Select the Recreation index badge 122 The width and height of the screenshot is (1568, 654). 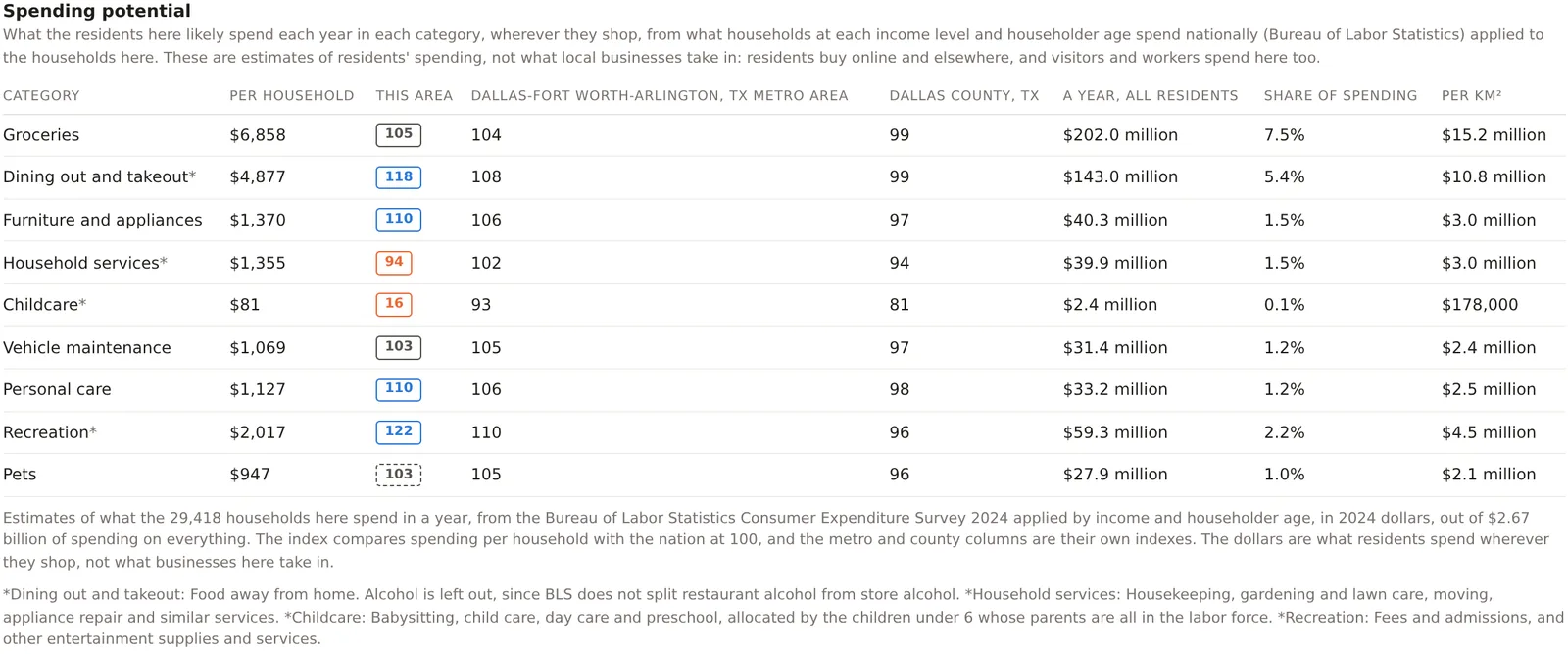point(398,431)
